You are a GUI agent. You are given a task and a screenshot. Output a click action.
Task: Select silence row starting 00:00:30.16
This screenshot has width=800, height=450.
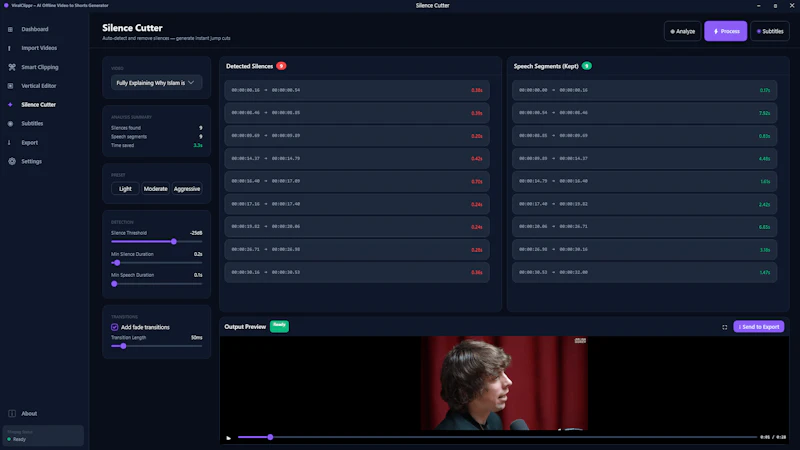(x=357, y=272)
